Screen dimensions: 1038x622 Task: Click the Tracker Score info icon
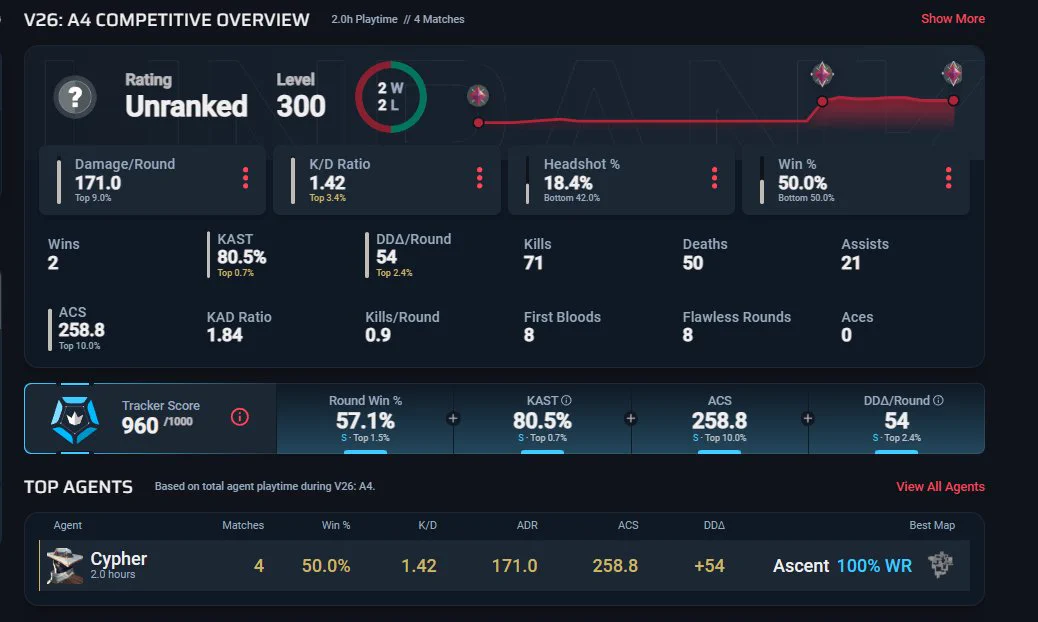point(240,417)
